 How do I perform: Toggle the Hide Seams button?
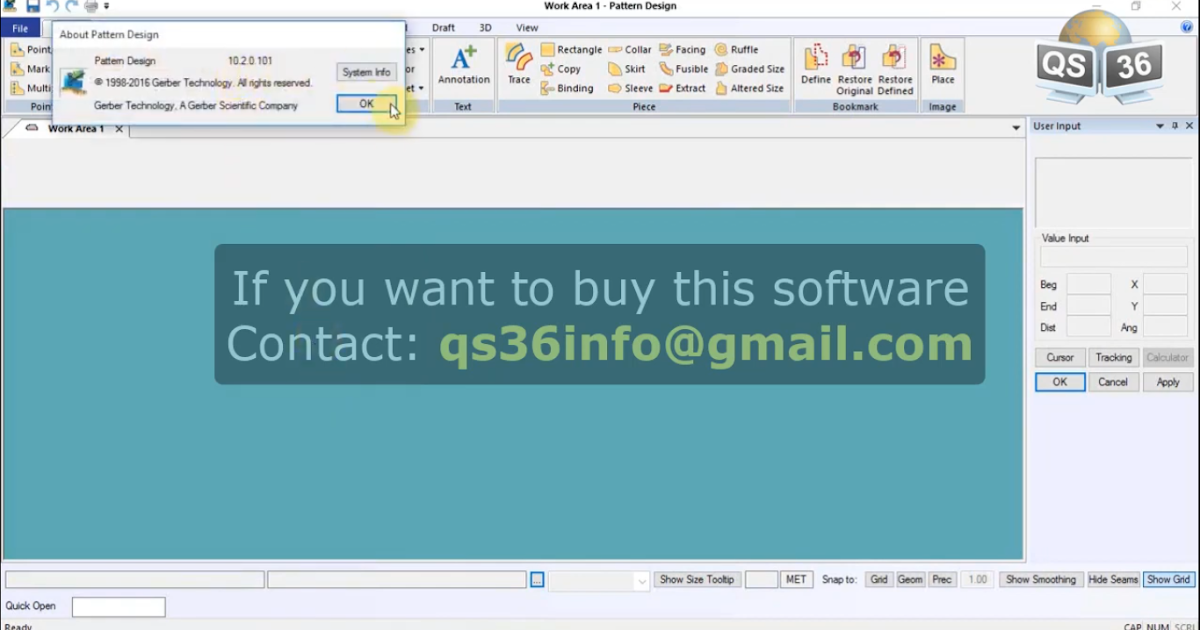point(1113,580)
